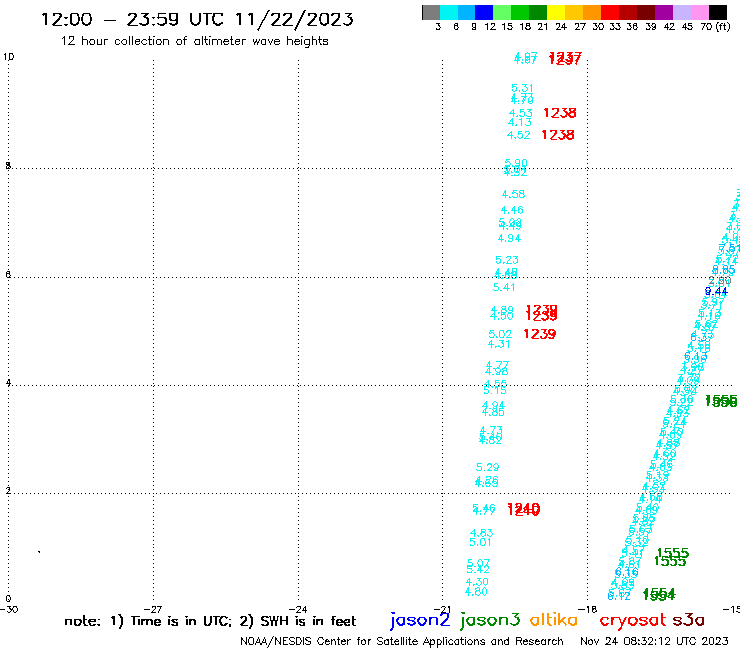This screenshot has width=740, height=650.
Task: Click the '-24' longitude axis label
Action: coord(298,609)
